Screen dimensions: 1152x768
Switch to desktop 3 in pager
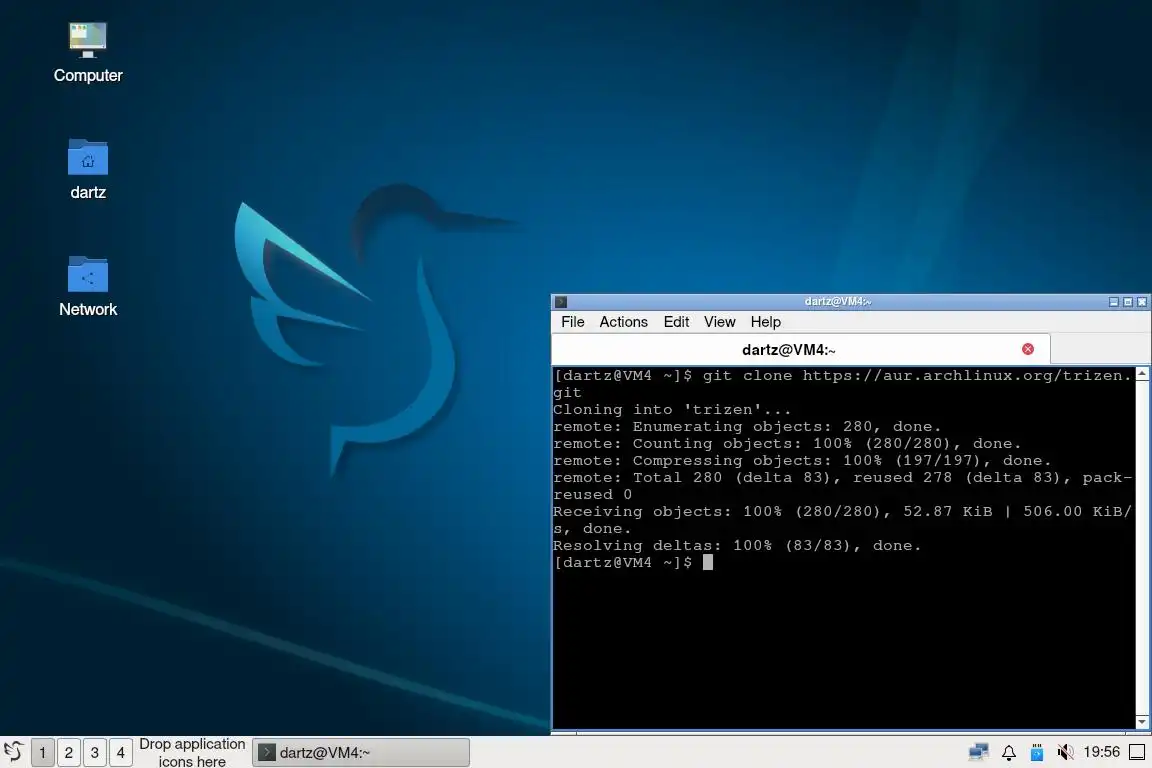click(x=95, y=753)
